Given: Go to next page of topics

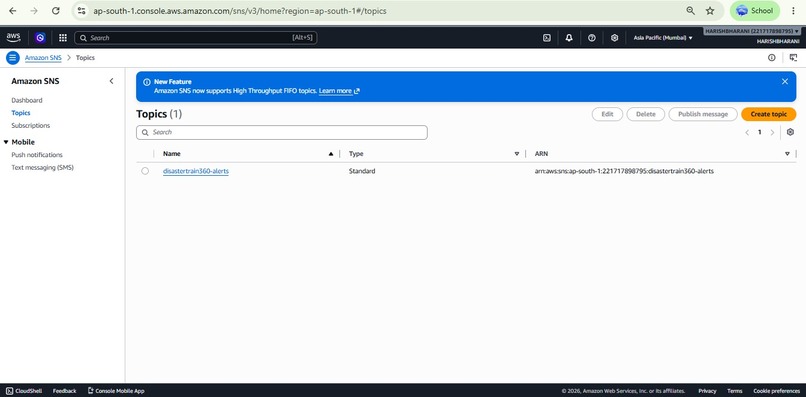Looking at the screenshot, I should tap(772, 132).
